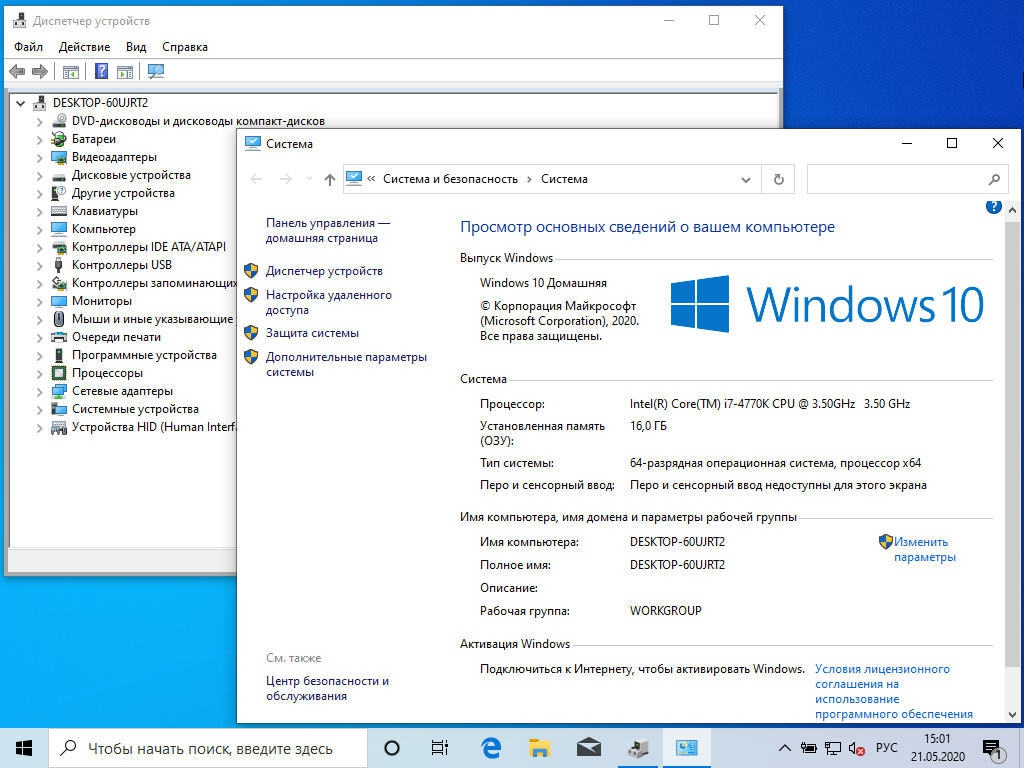Expand Контроллеры IDE ATA/ATAPI node
The height and width of the screenshot is (768, 1024).
click(39, 248)
